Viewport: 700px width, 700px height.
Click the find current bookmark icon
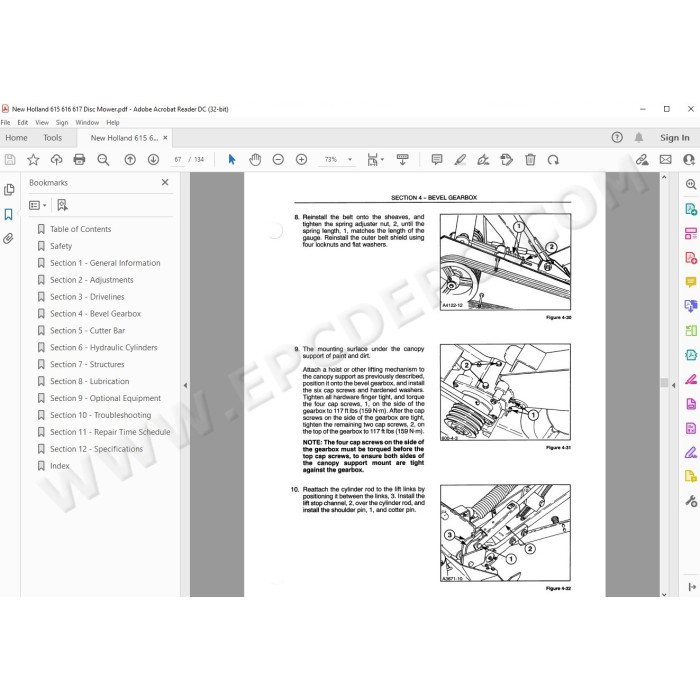tap(62, 205)
